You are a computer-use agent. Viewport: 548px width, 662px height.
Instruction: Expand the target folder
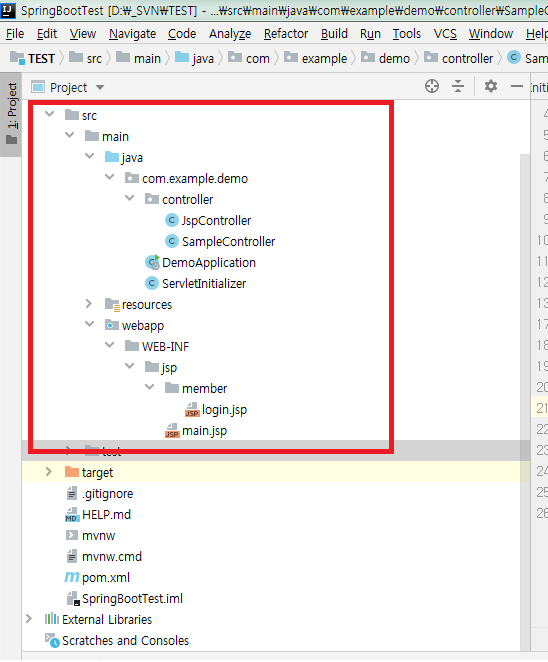click(x=49, y=472)
